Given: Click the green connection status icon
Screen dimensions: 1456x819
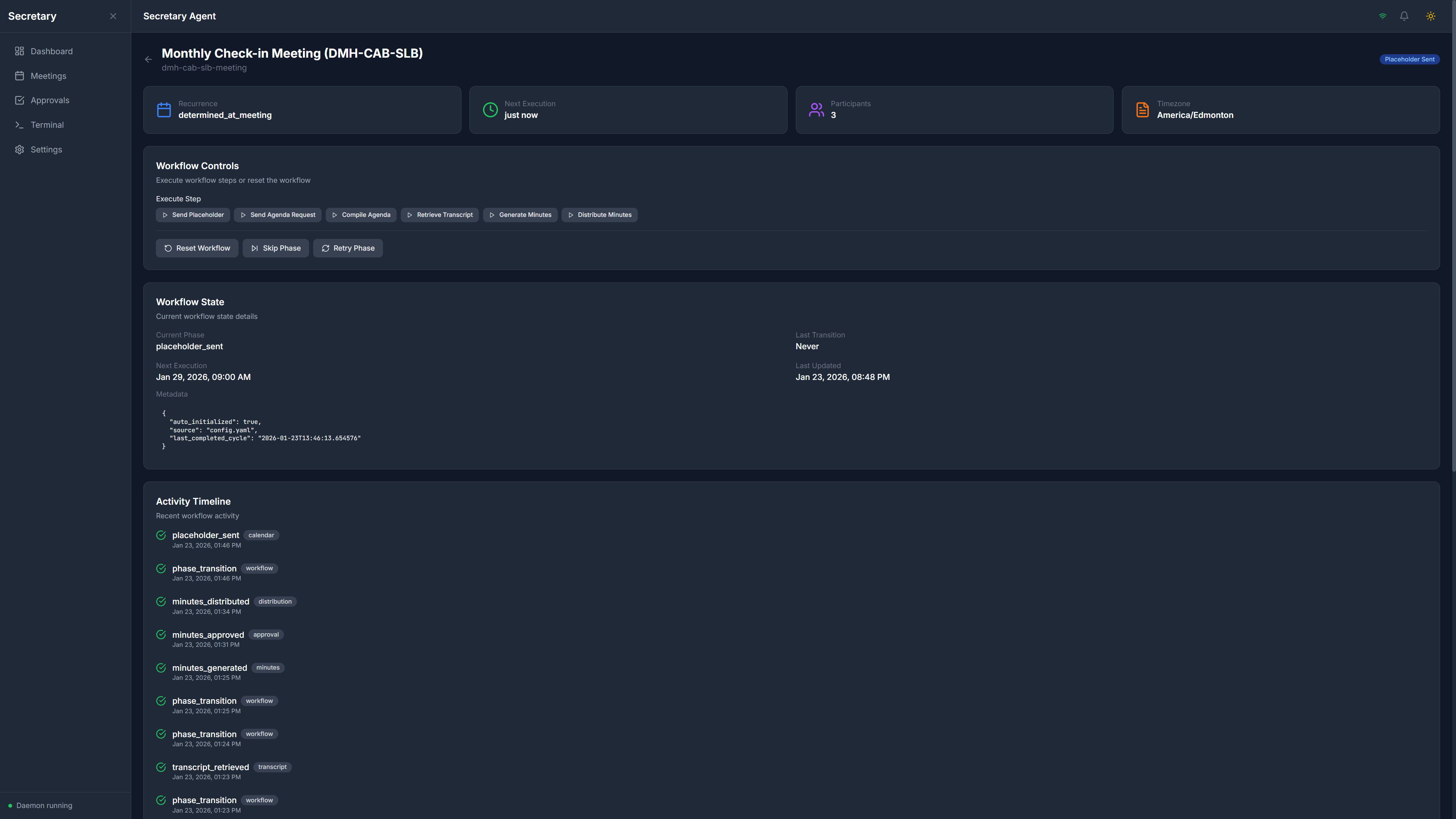Looking at the screenshot, I should pyautogui.click(x=1382, y=16).
